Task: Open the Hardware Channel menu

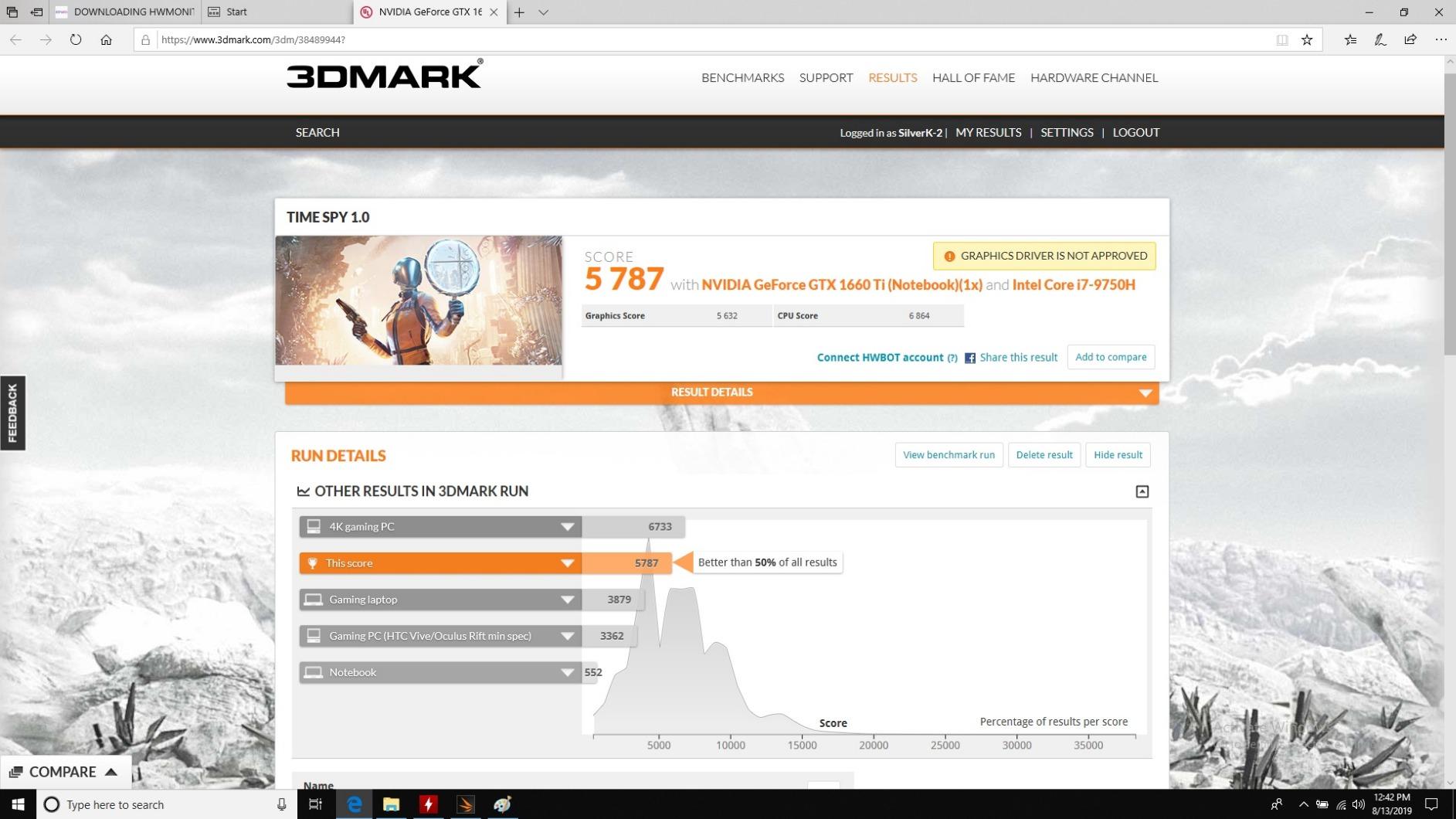Action: [1094, 77]
